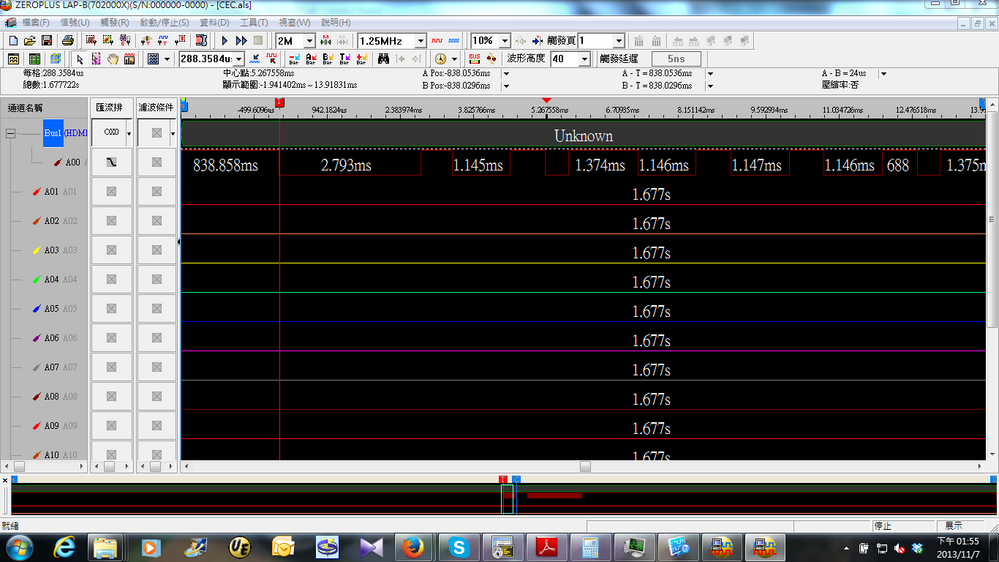Collapse the Bus1 tree node
999x562 pixels.
click(11, 133)
